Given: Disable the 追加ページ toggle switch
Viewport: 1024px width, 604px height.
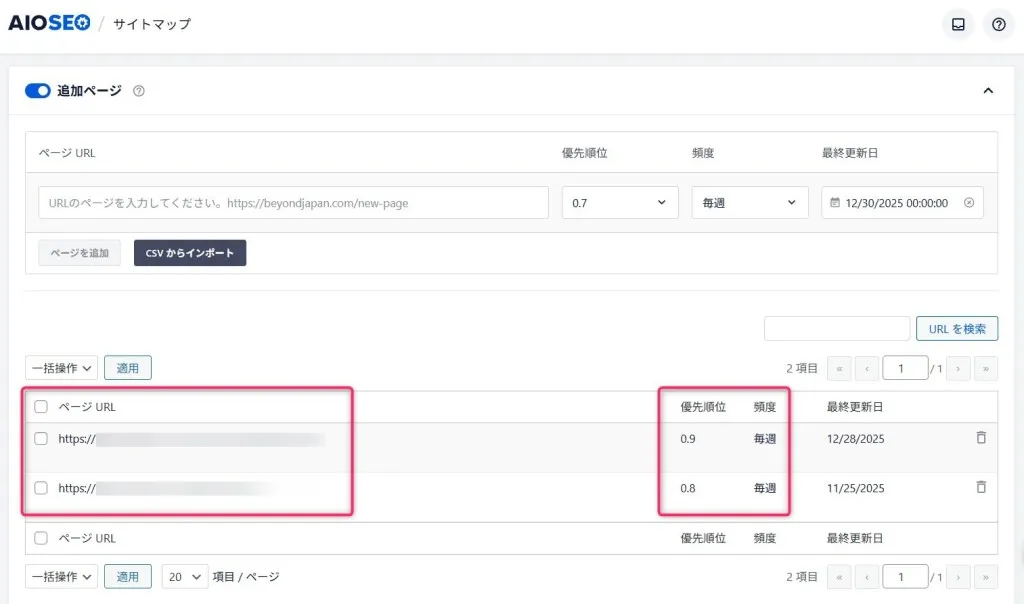Looking at the screenshot, I should (37, 91).
